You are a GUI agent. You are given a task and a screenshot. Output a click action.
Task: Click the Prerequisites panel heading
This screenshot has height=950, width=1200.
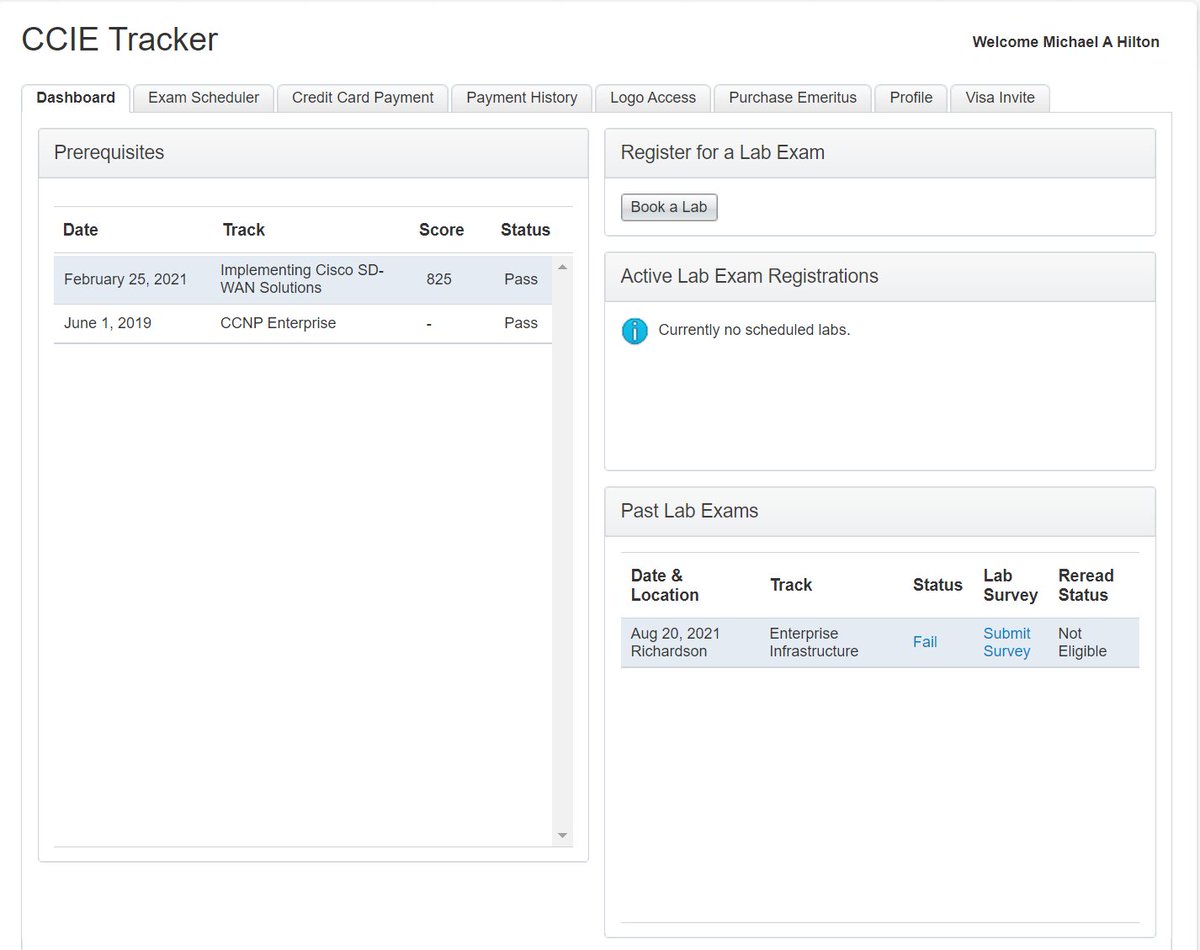tap(109, 153)
